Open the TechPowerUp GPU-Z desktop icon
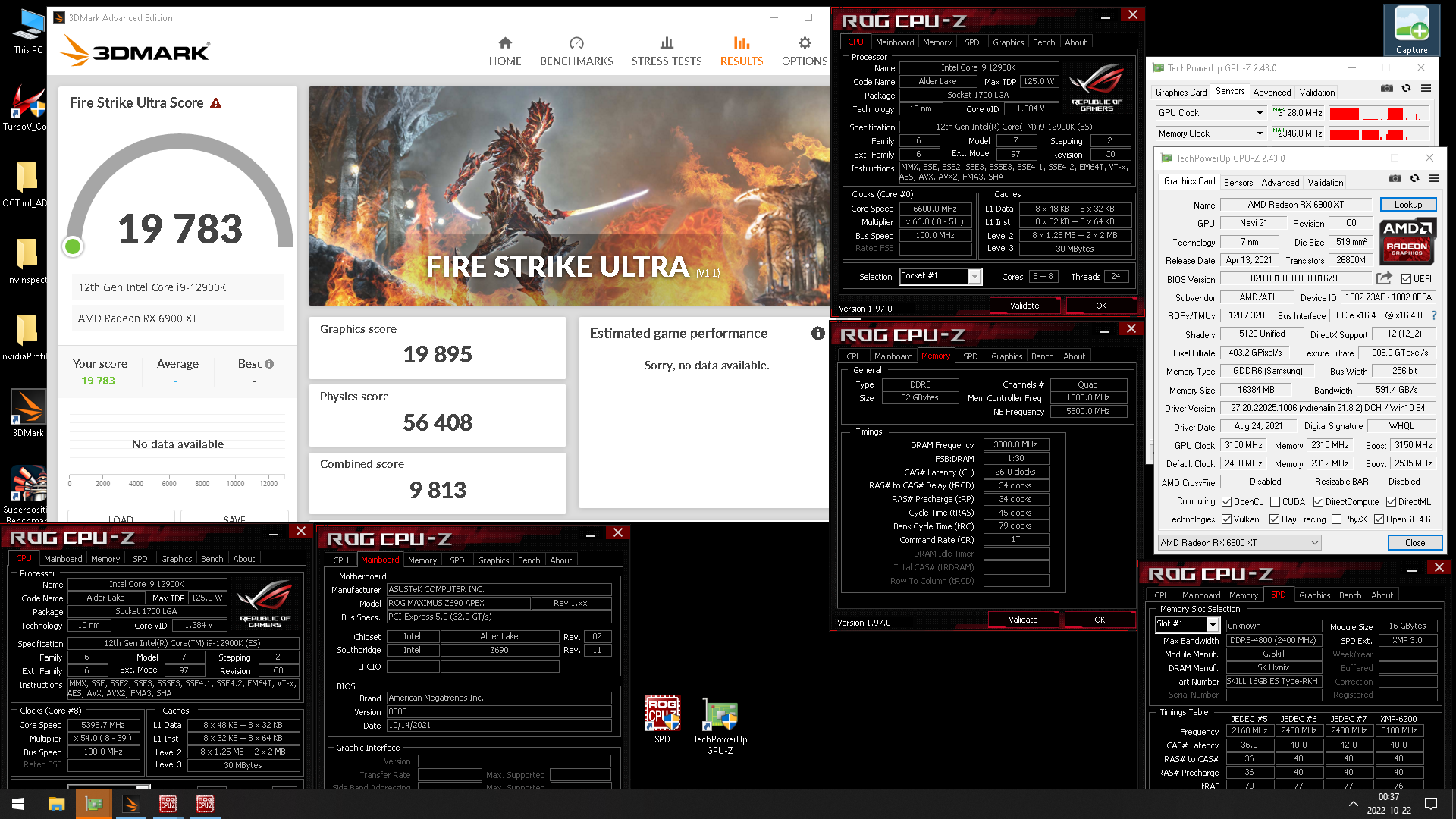Image resolution: width=1456 pixels, height=819 pixels. [x=720, y=726]
